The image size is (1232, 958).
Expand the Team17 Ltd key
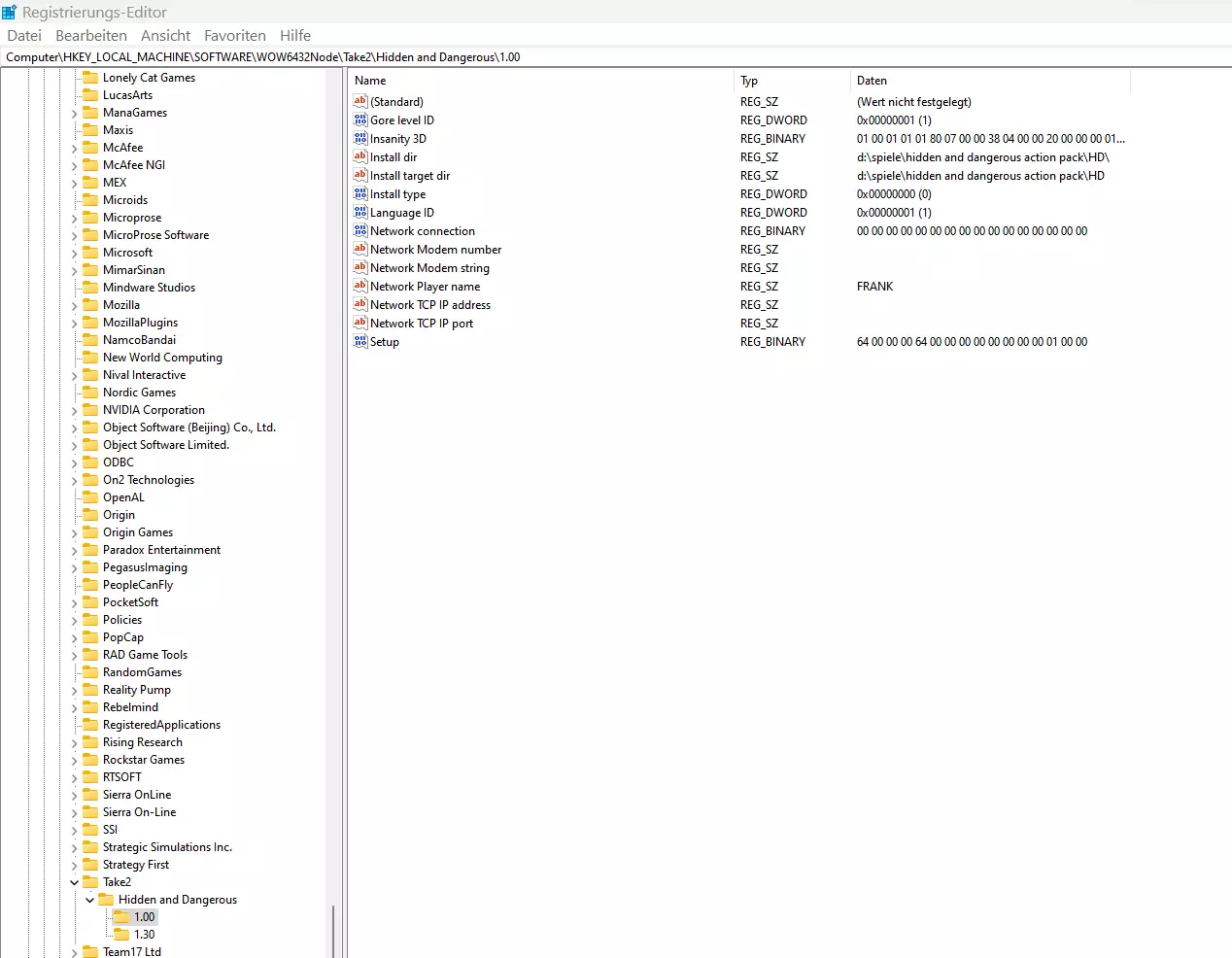click(75, 952)
